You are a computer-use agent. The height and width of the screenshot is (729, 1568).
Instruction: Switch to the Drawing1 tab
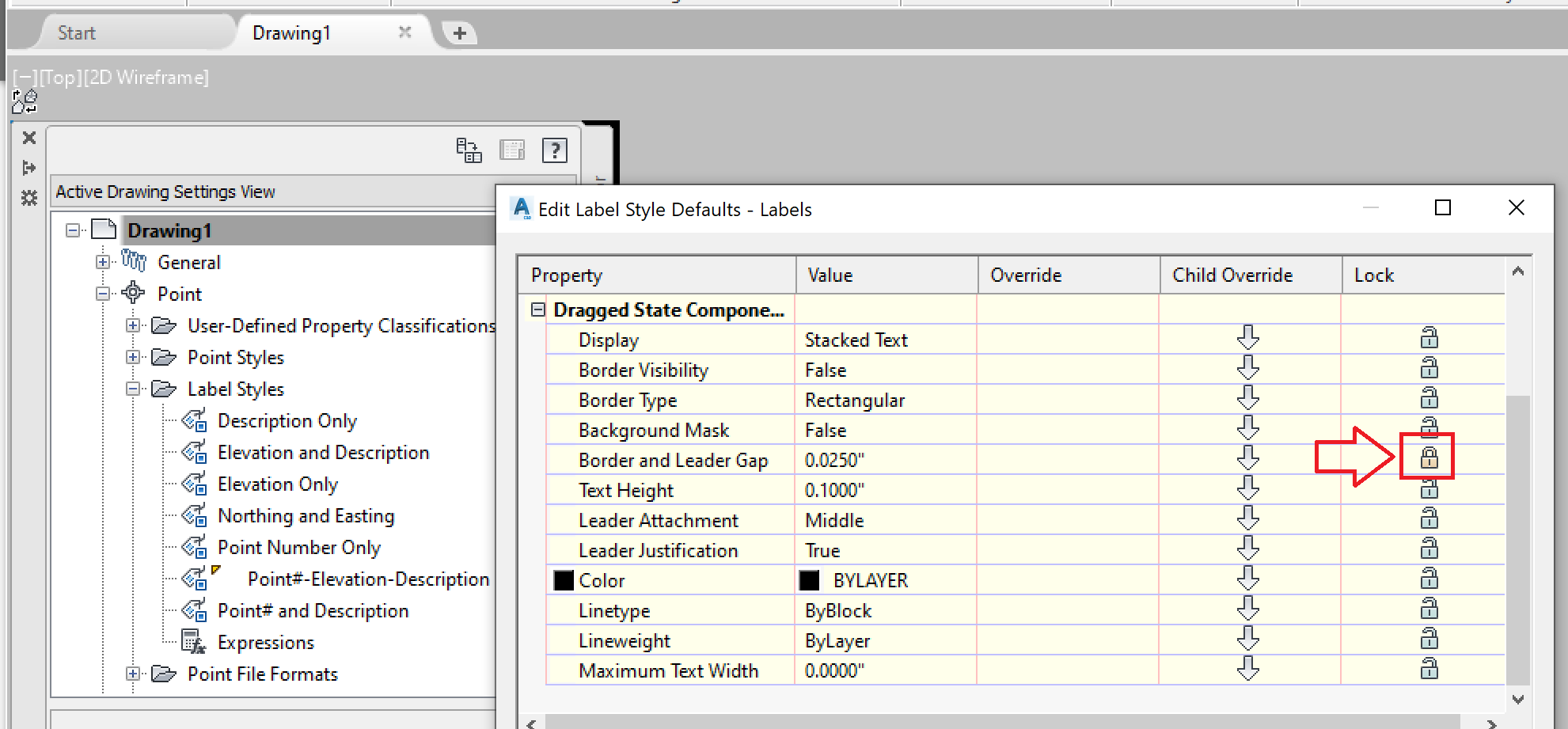pos(291,33)
